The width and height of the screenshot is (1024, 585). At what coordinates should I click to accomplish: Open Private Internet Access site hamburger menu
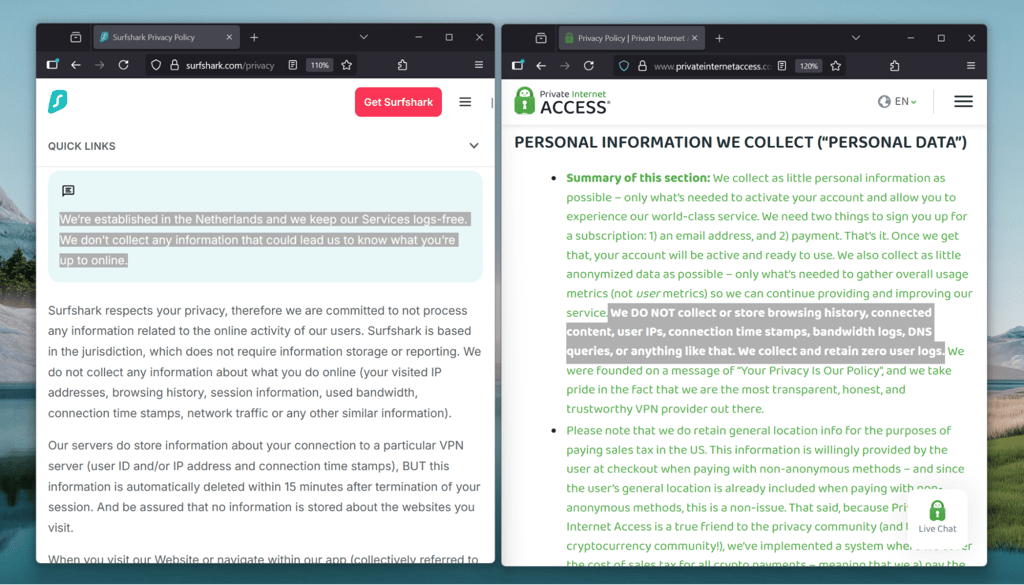963,101
